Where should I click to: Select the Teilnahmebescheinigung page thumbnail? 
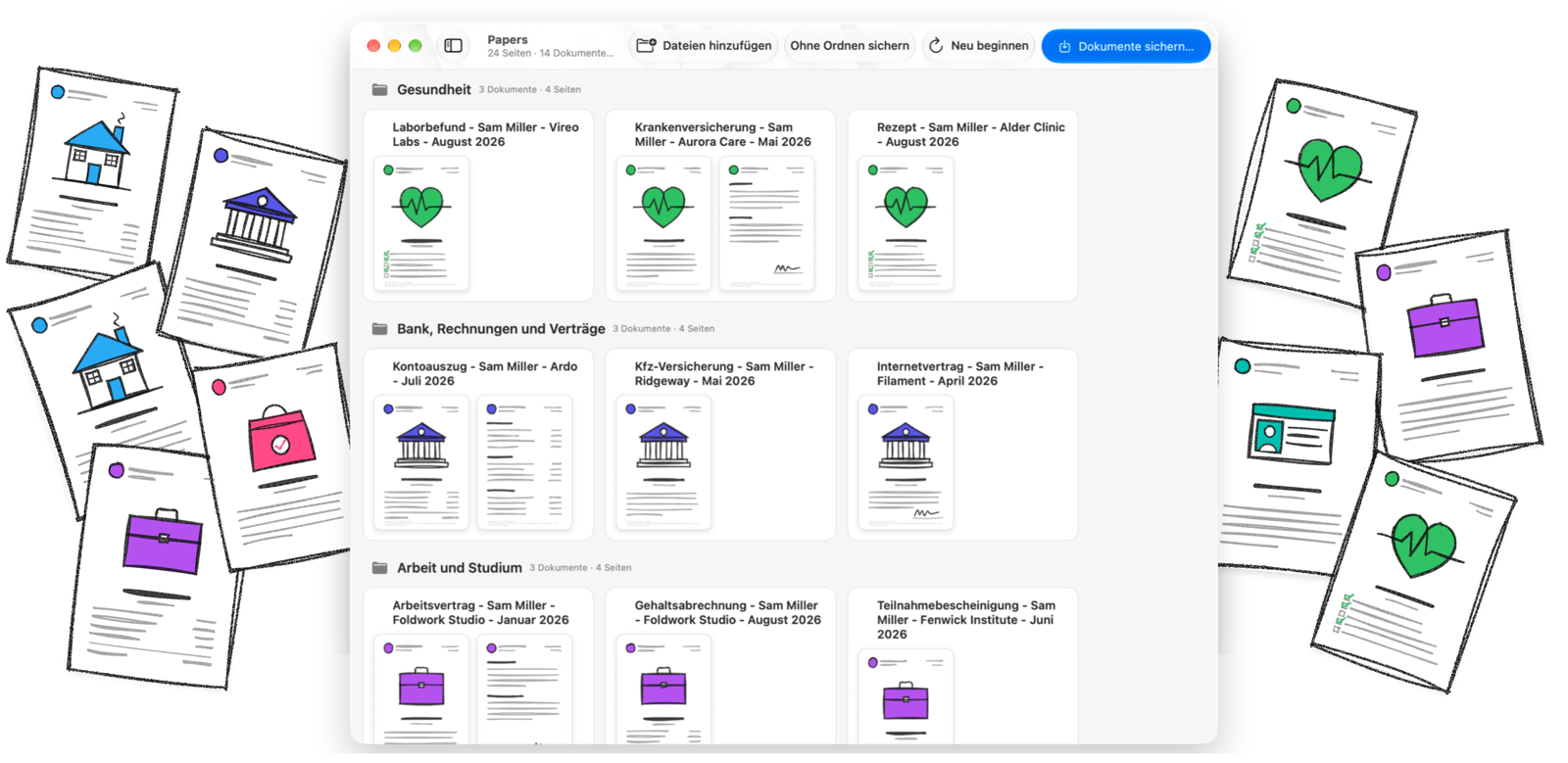(906, 696)
